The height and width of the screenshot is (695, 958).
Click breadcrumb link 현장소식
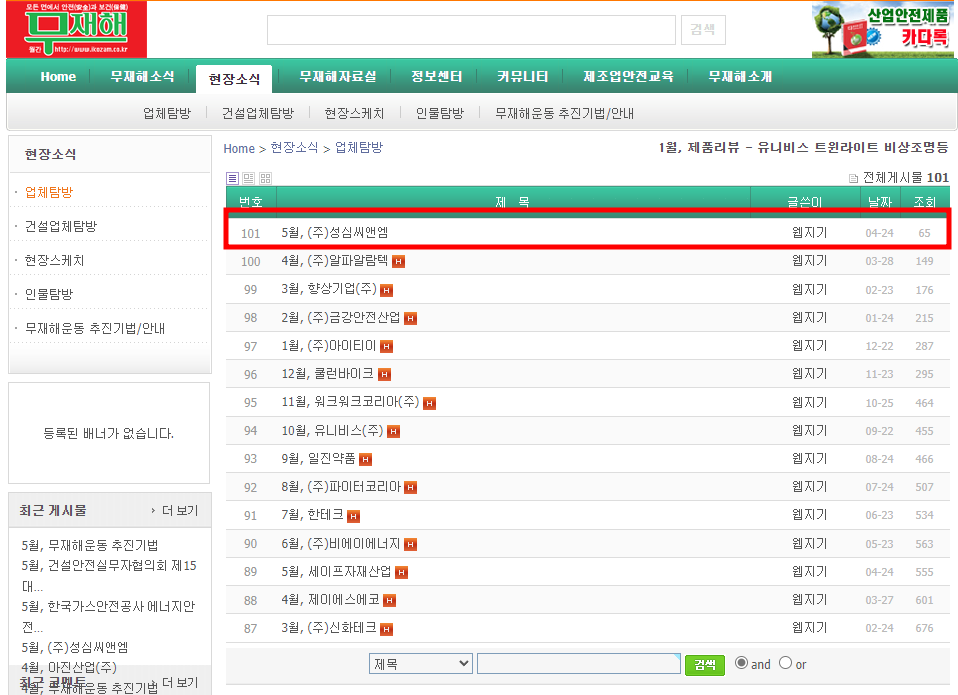[x=294, y=148]
